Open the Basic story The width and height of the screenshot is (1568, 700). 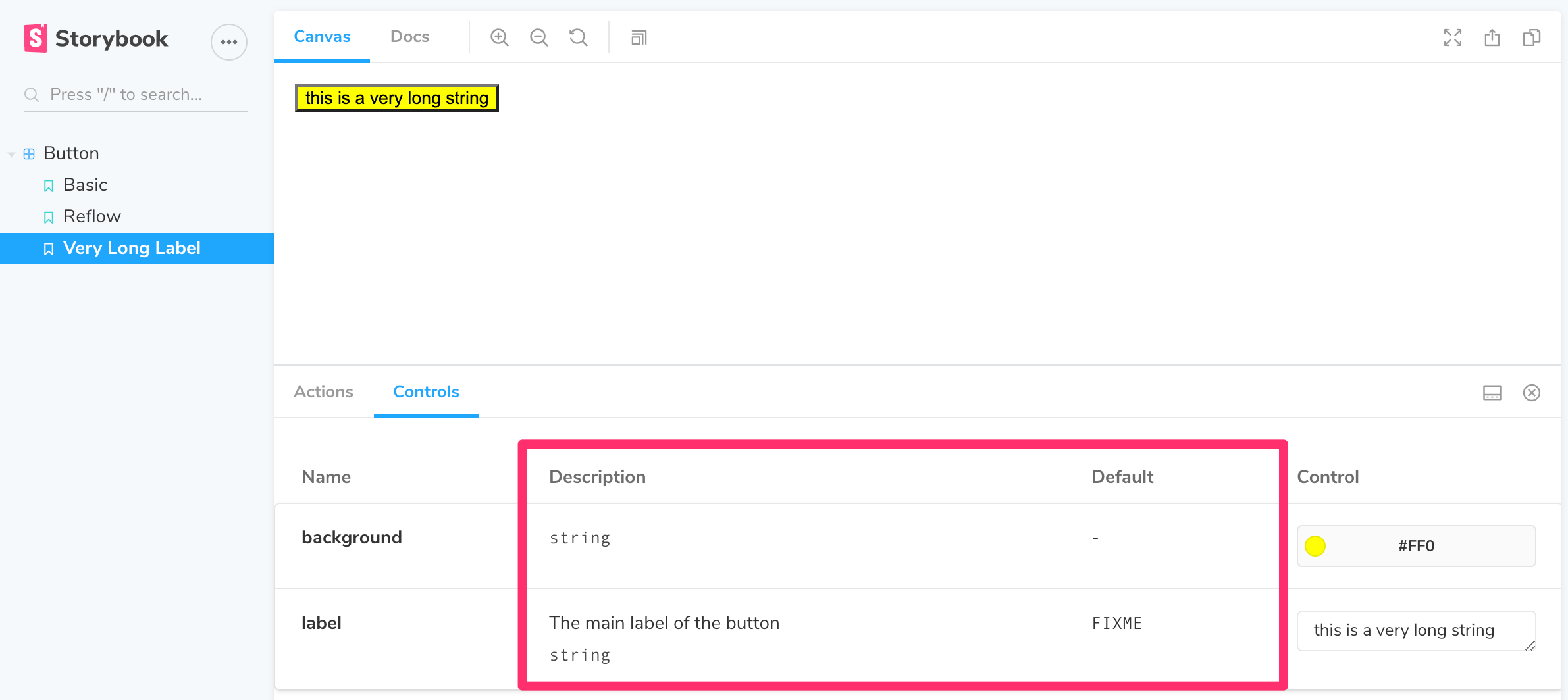coord(85,185)
